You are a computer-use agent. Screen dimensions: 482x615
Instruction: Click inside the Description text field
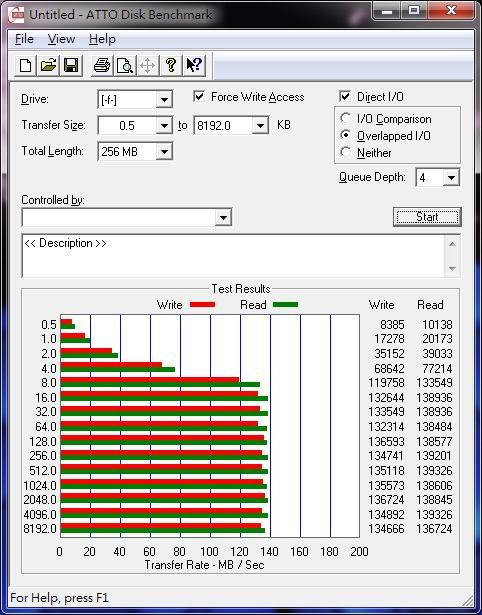(233, 256)
